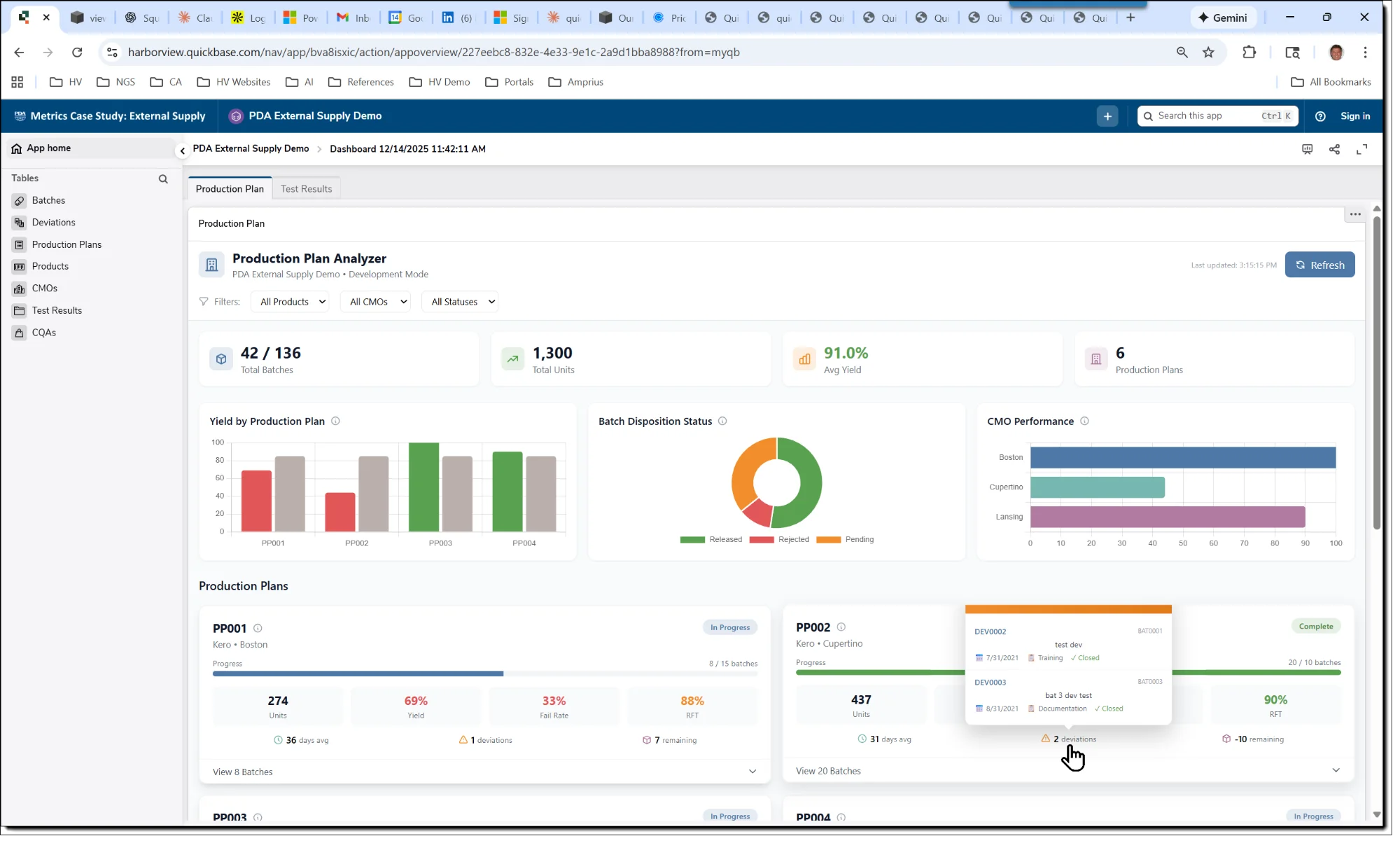Open the CQAs table
Image resolution: width=1400 pixels, height=843 pixels.
(43, 333)
